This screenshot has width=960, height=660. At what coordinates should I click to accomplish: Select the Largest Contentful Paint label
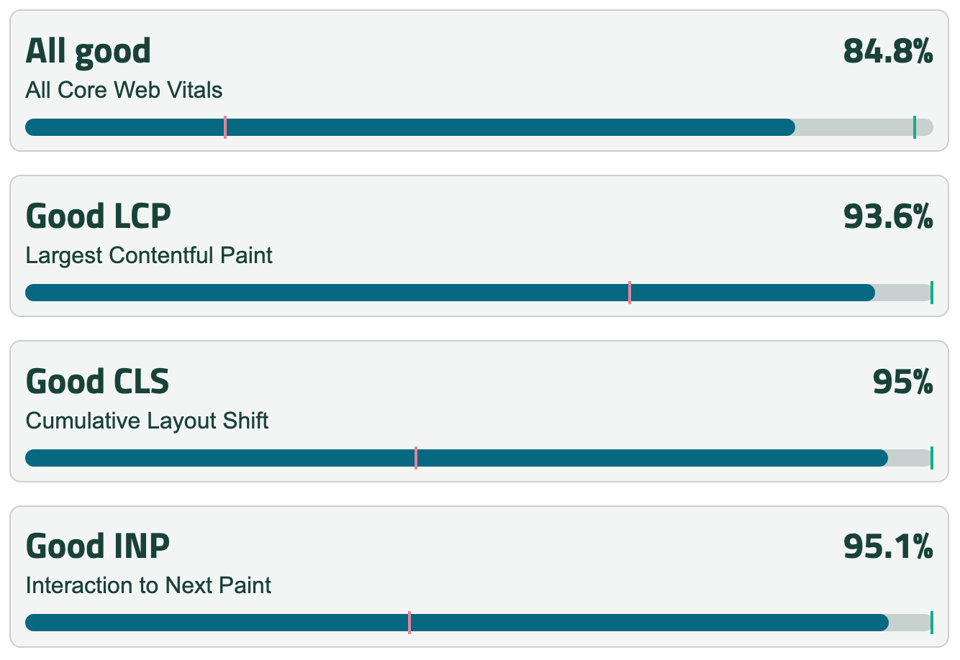(x=149, y=255)
